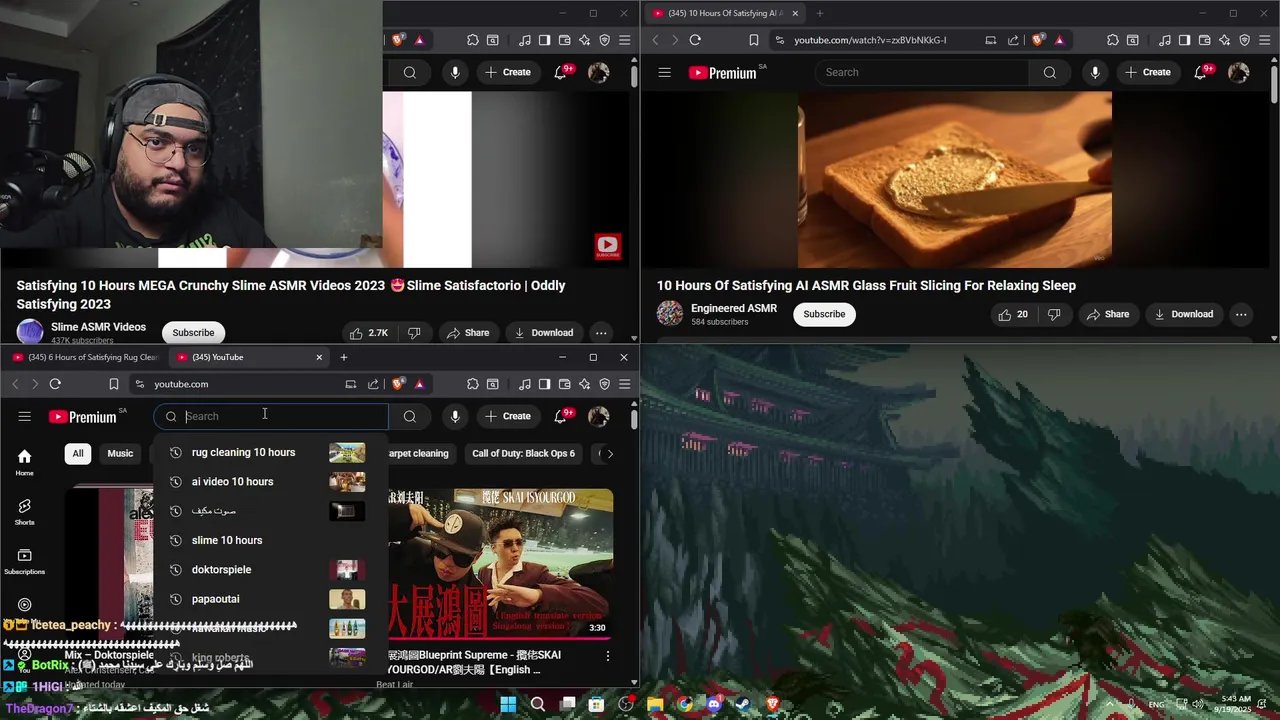Share the Glass Fruit Slicing video
The width and height of the screenshot is (1280, 720).
[1108, 314]
